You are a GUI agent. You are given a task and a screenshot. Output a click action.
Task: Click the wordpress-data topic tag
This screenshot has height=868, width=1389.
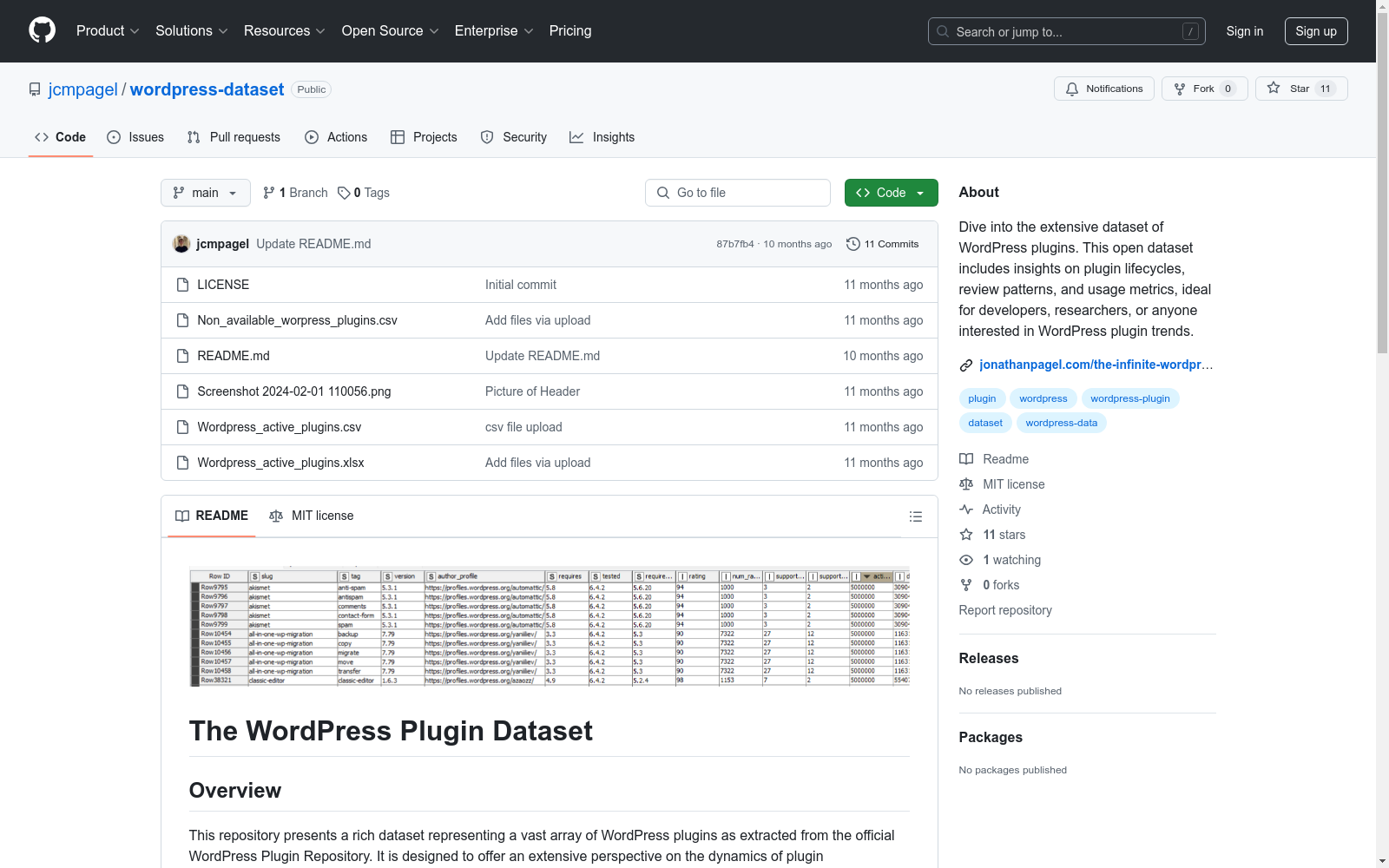pos(1062,423)
